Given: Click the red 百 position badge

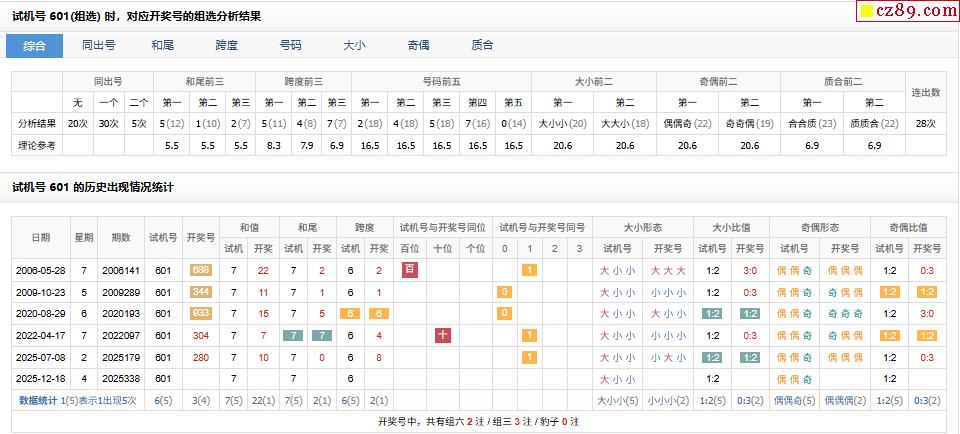Looking at the screenshot, I should click(x=409, y=270).
